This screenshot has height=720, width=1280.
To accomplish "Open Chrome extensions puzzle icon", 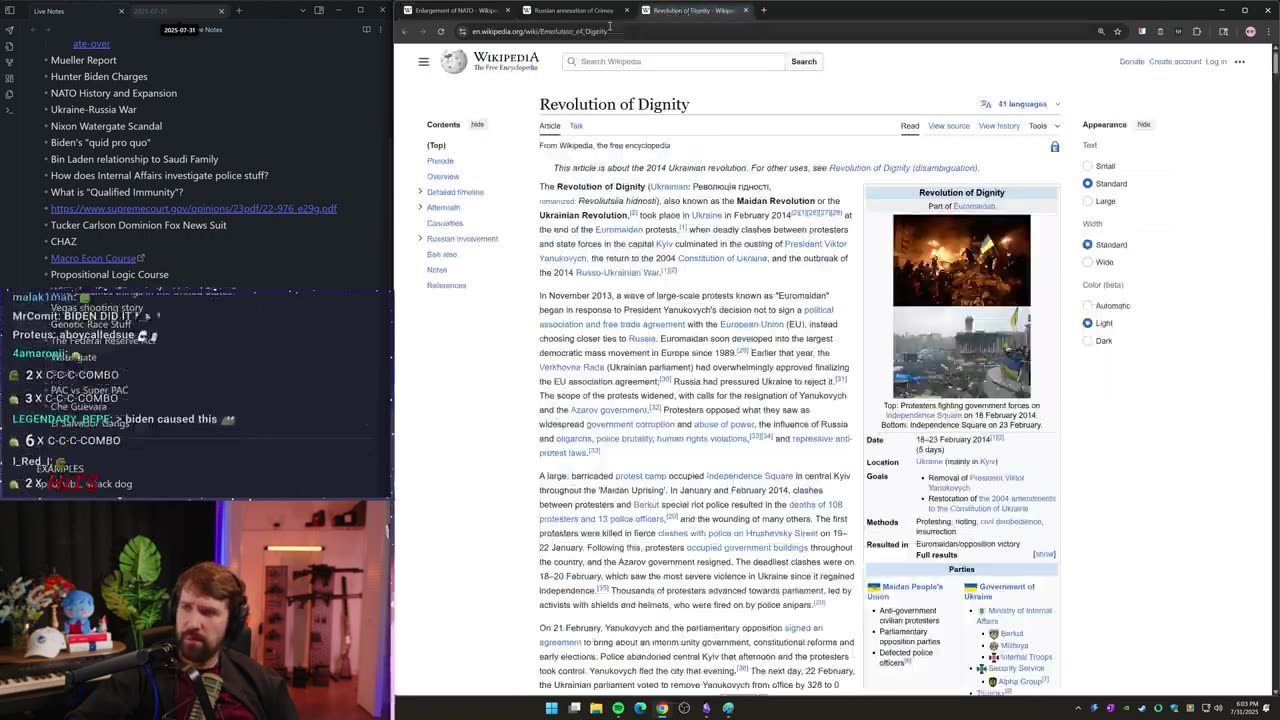I will tap(1197, 31).
